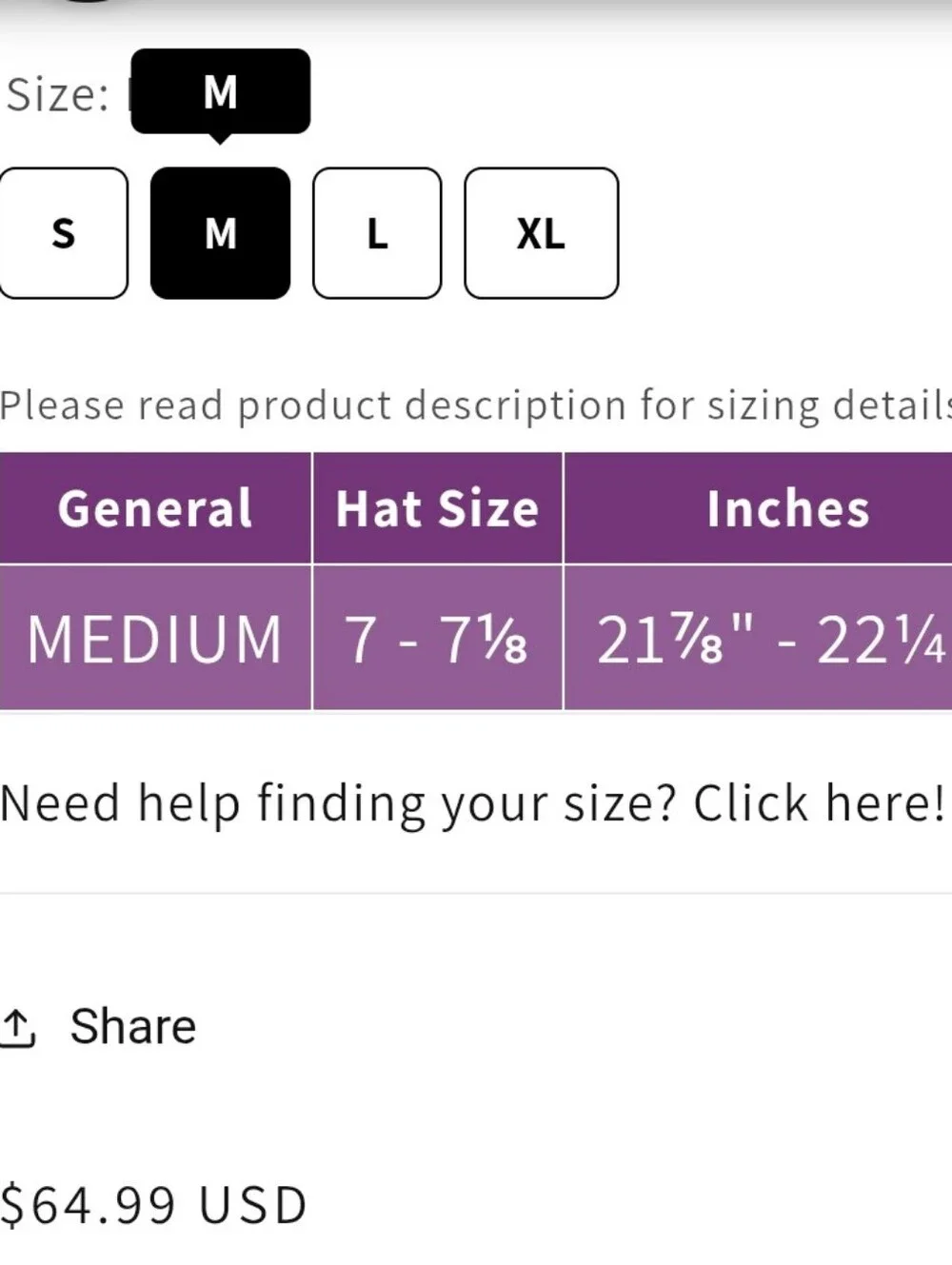Open the 'Need help finding your size' link
Screen dimensions: 952x1265
point(472,804)
